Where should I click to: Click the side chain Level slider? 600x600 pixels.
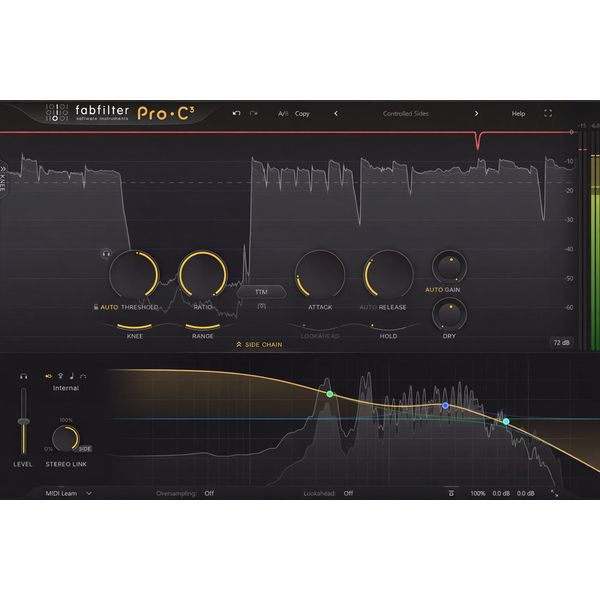[24, 421]
